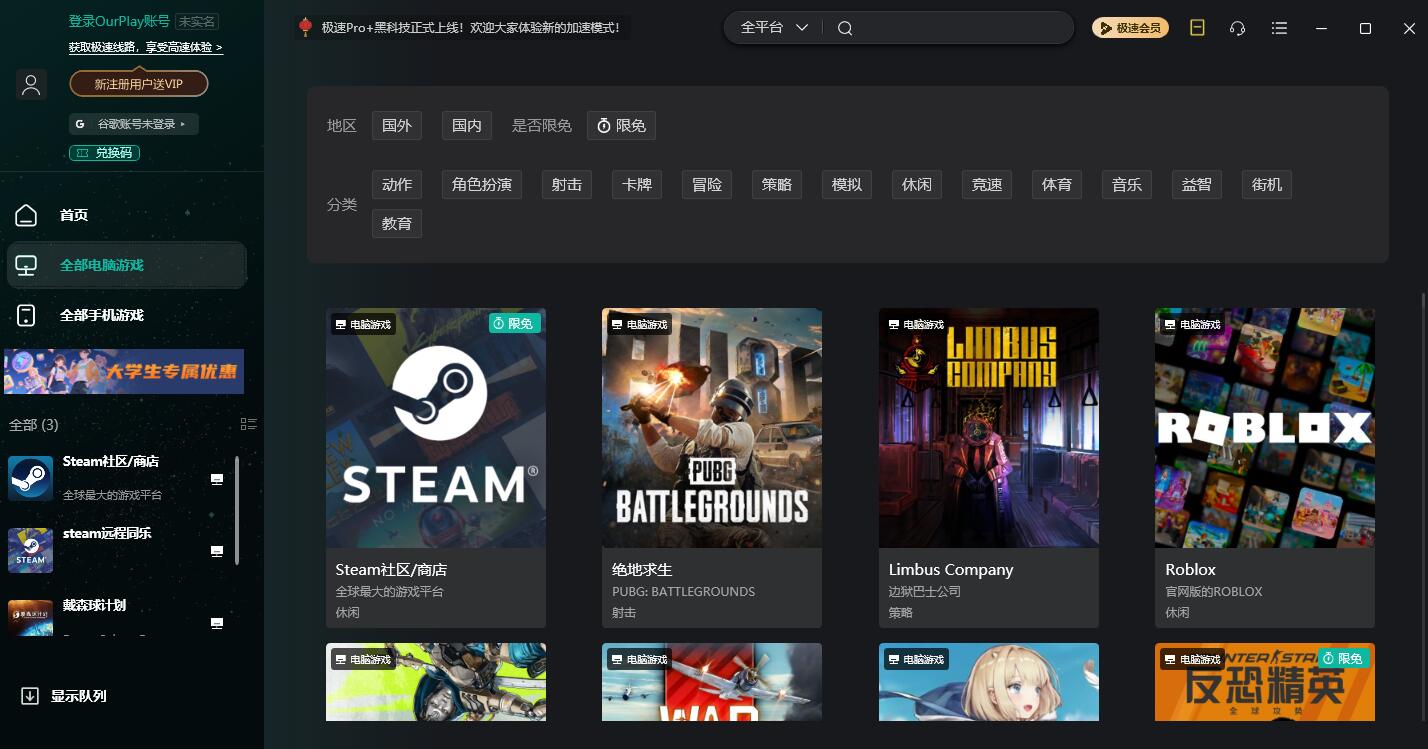The width and height of the screenshot is (1428, 749).
Task: Click the search magnifier icon
Action: click(845, 28)
